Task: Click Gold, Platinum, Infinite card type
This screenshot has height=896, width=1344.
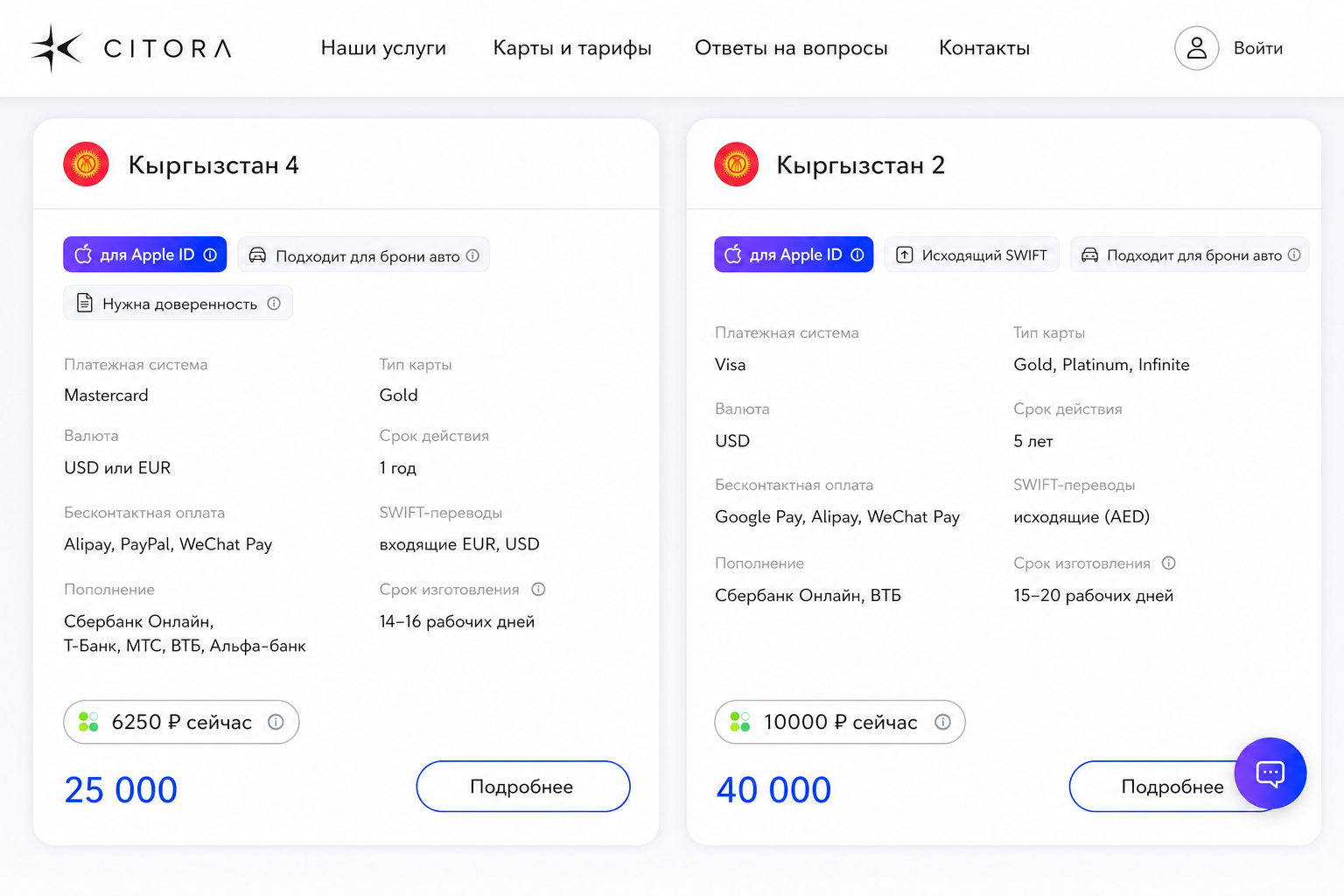Action: (1102, 365)
